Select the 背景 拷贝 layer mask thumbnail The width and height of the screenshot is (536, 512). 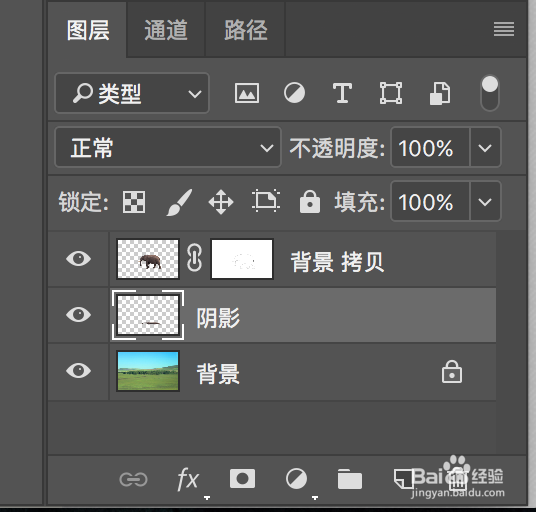point(242,259)
